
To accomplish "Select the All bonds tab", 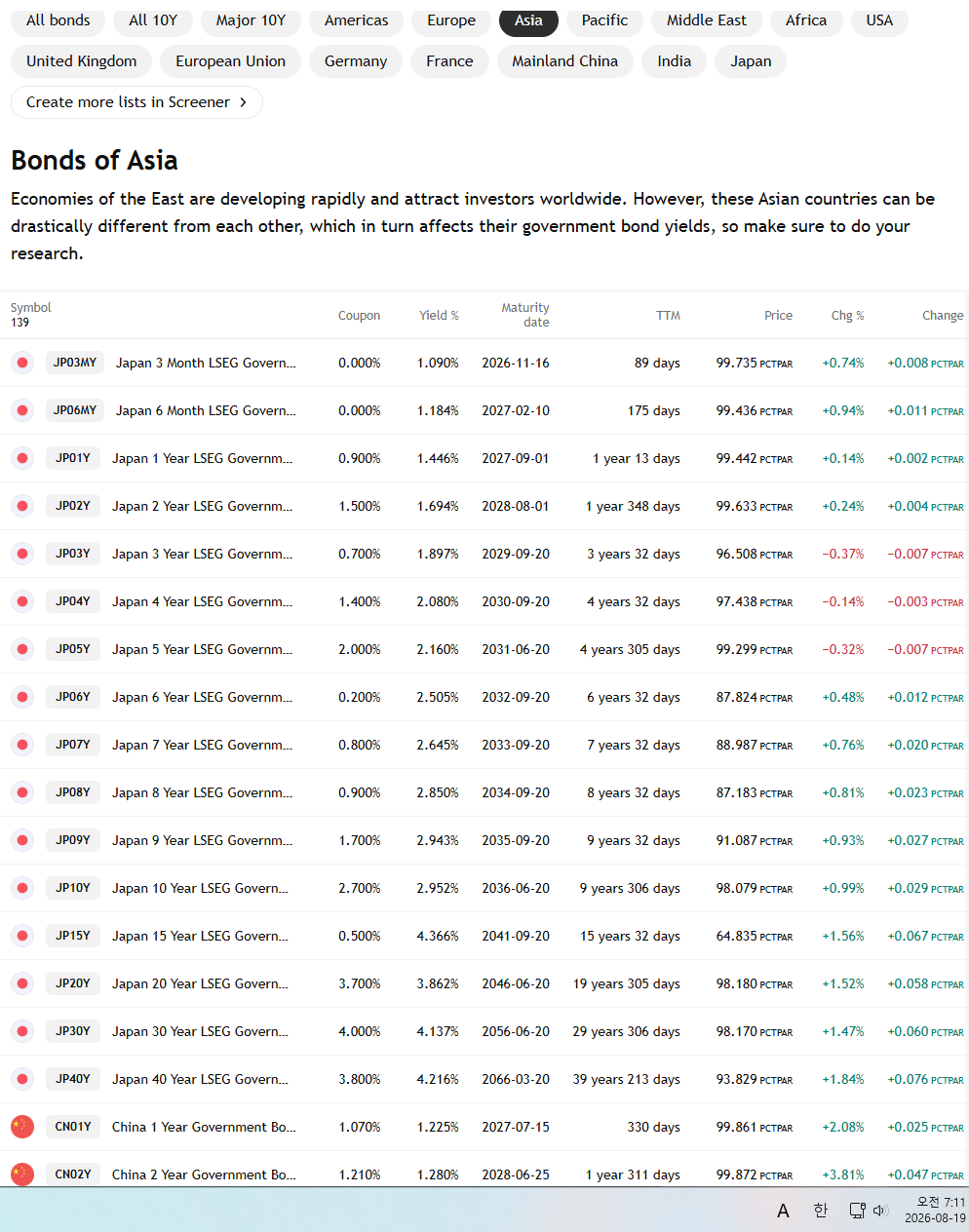I will click(58, 20).
